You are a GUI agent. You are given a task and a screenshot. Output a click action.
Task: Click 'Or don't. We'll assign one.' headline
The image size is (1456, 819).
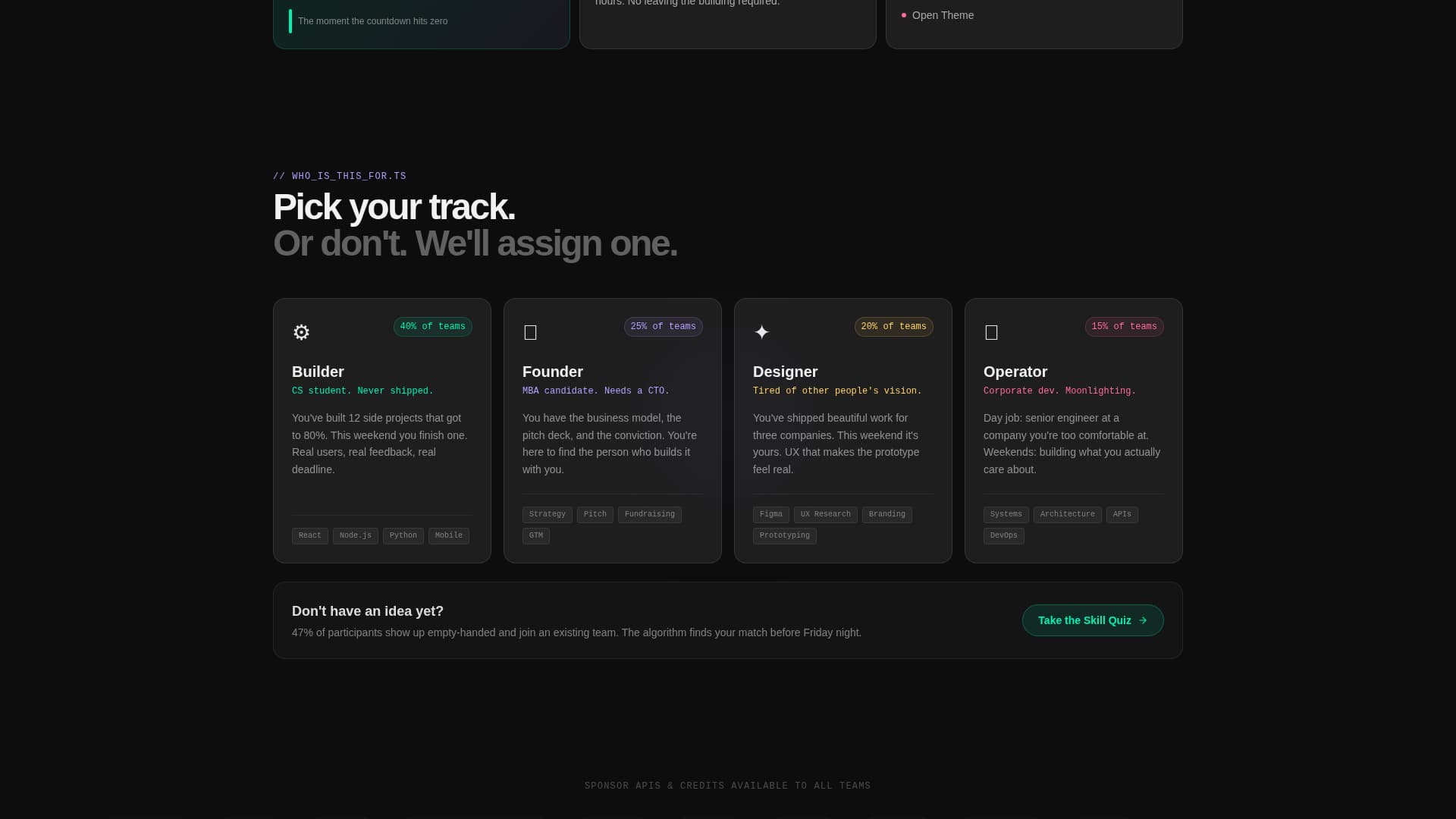pyautogui.click(x=475, y=243)
